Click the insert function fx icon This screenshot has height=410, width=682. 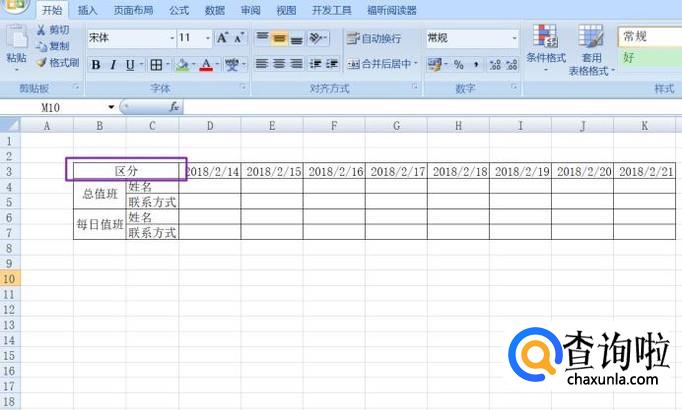pyautogui.click(x=174, y=106)
